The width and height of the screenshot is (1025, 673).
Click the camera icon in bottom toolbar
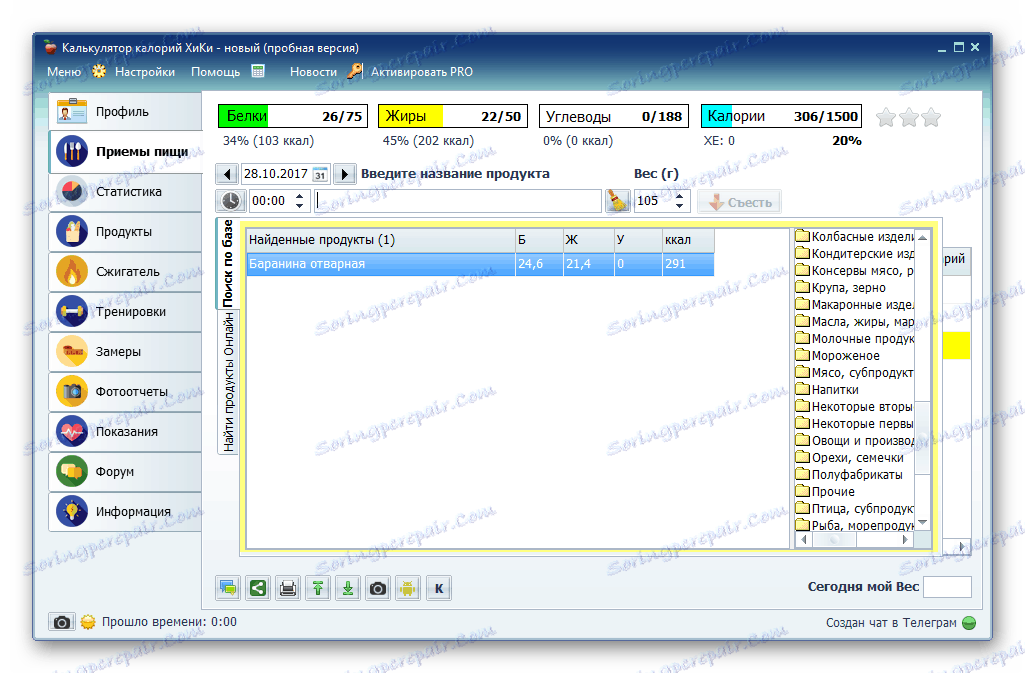(x=378, y=588)
